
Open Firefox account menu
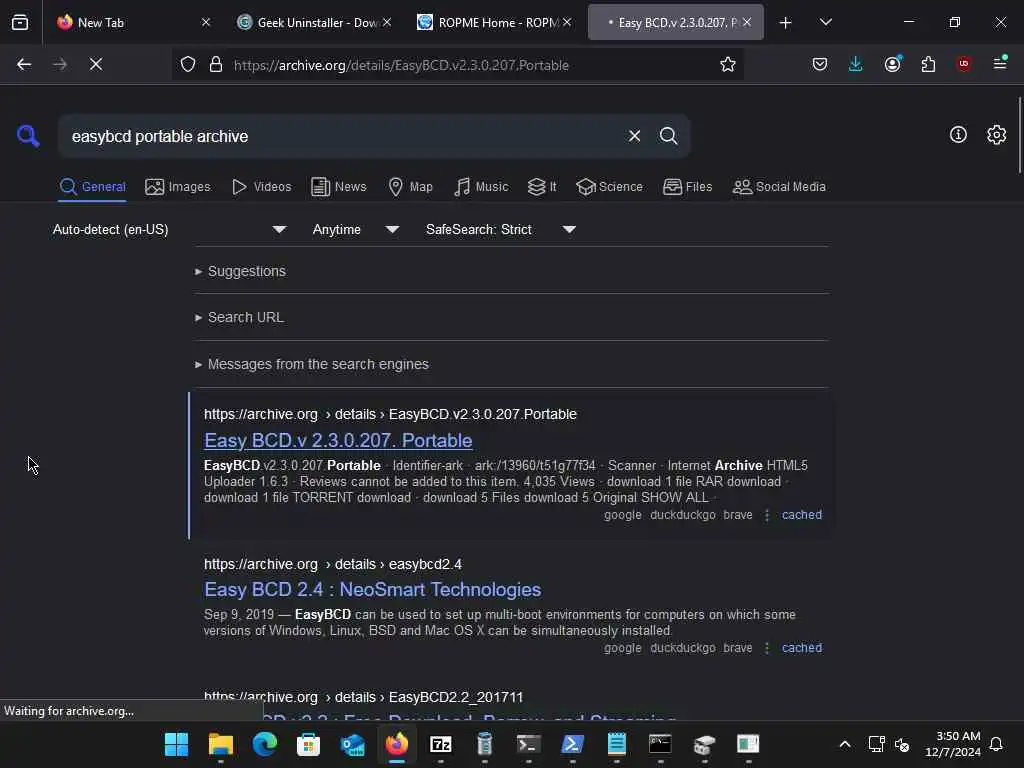(892, 64)
